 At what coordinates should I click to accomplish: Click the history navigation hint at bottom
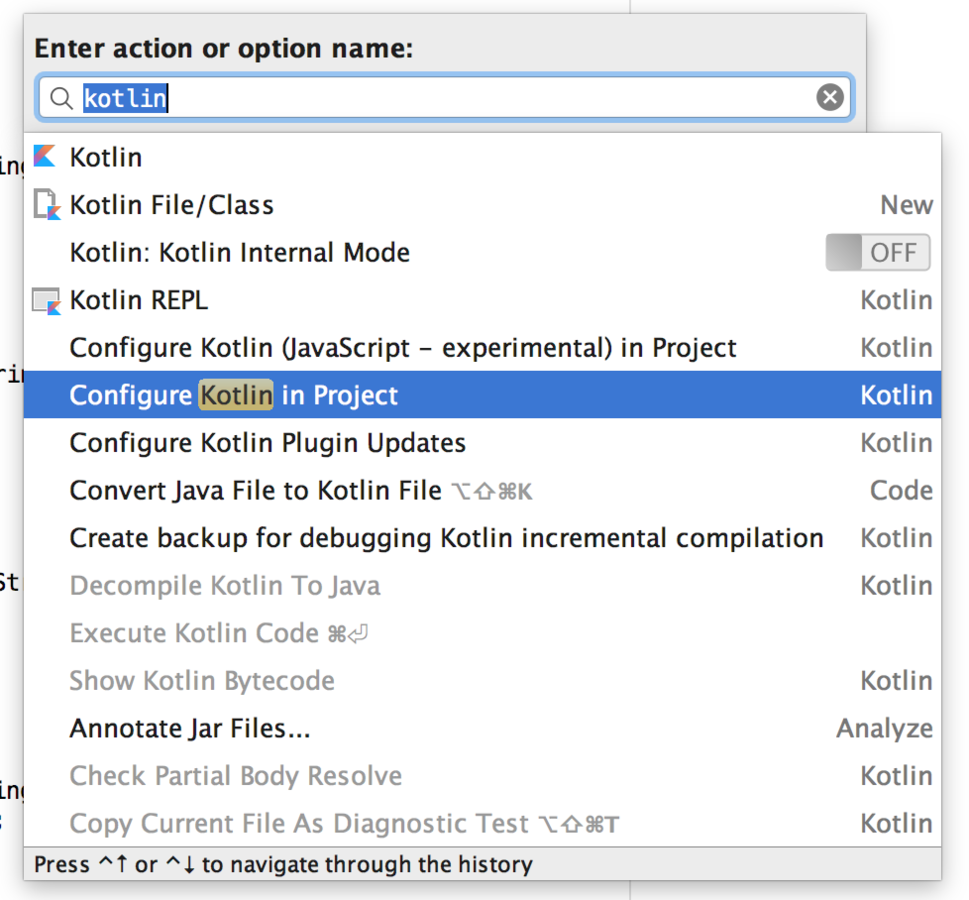click(283, 864)
